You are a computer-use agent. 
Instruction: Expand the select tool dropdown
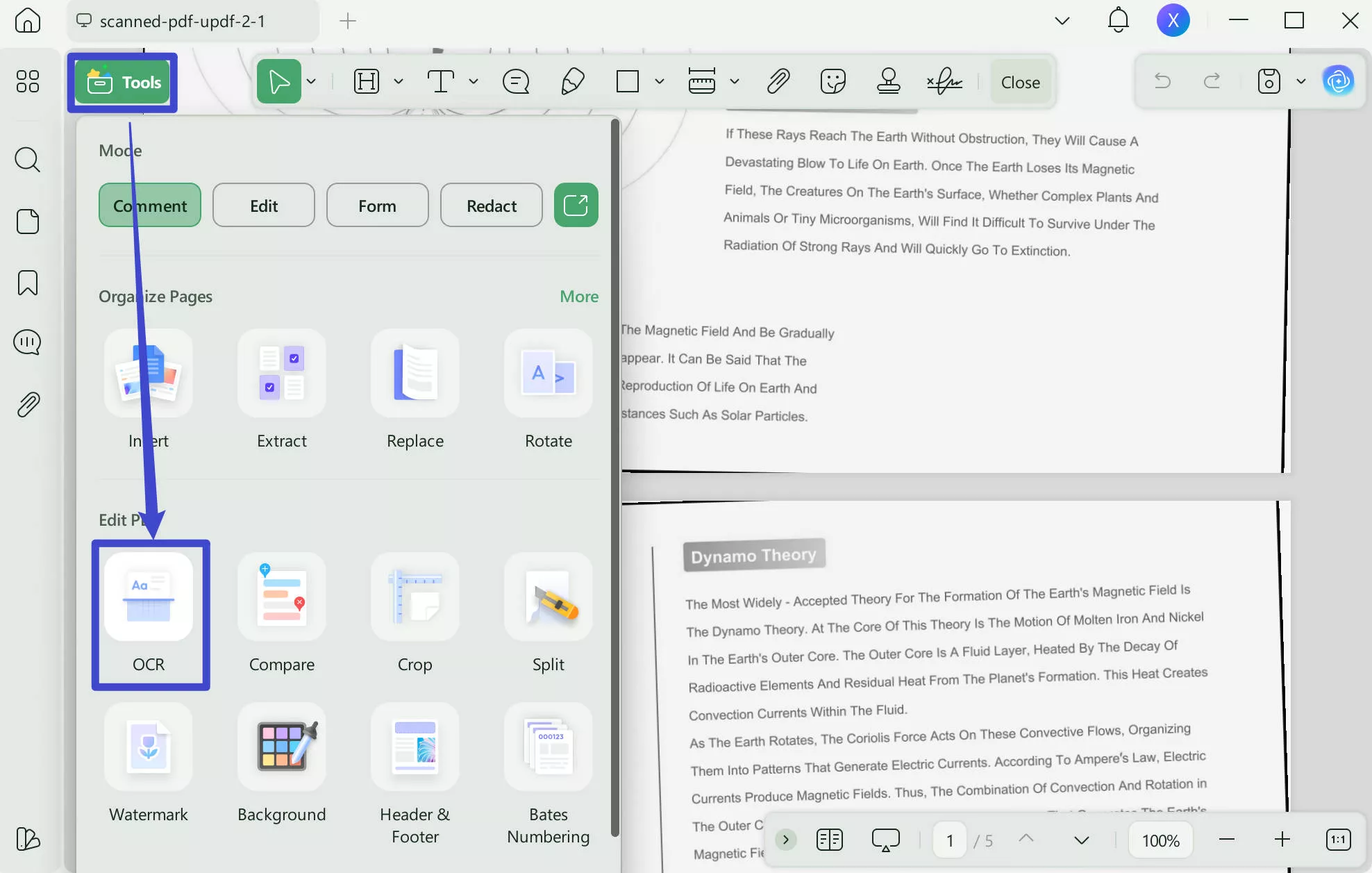(x=312, y=81)
